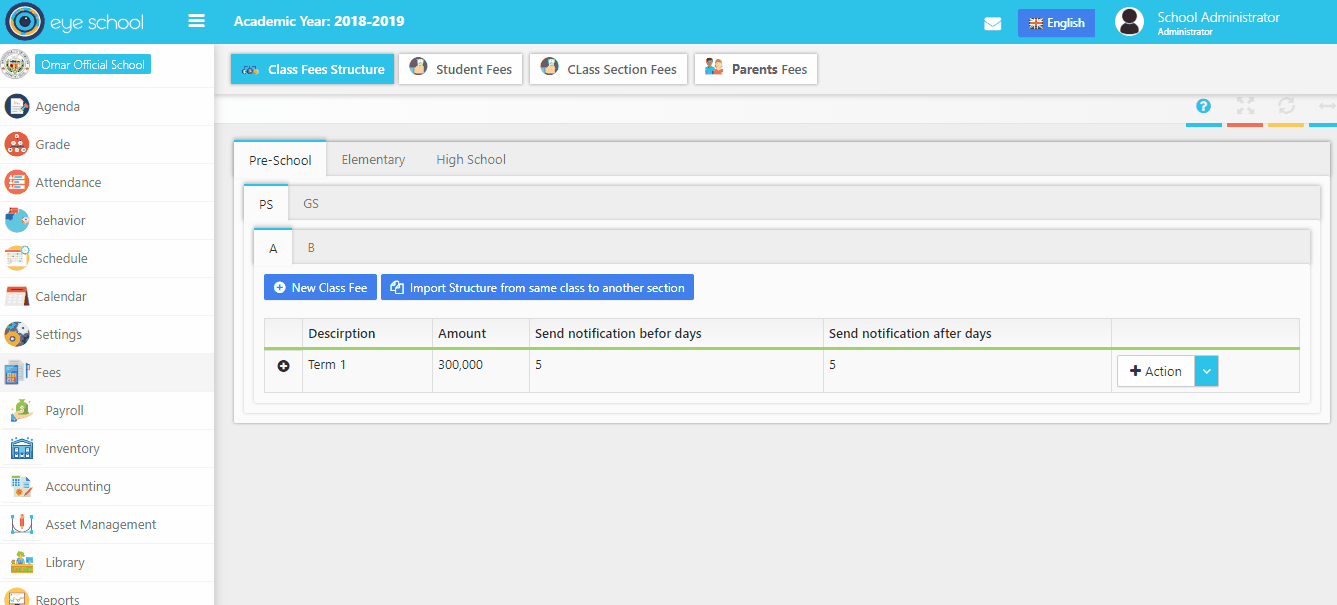The height and width of the screenshot is (605, 1337).
Task: Expand the Term 1 row details
Action: [283, 367]
